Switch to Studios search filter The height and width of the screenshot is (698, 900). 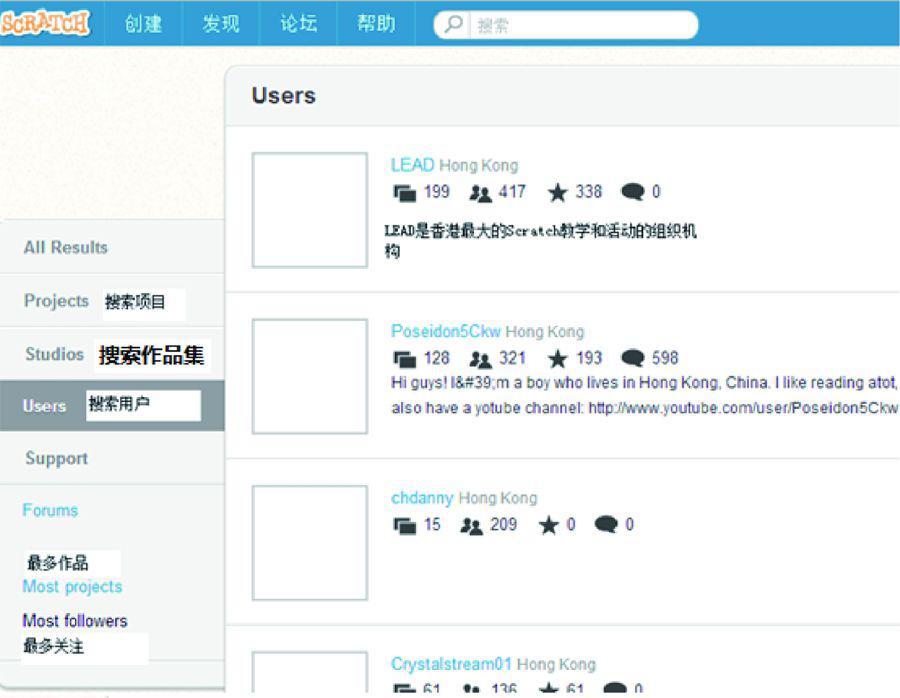tap(55, 354)
